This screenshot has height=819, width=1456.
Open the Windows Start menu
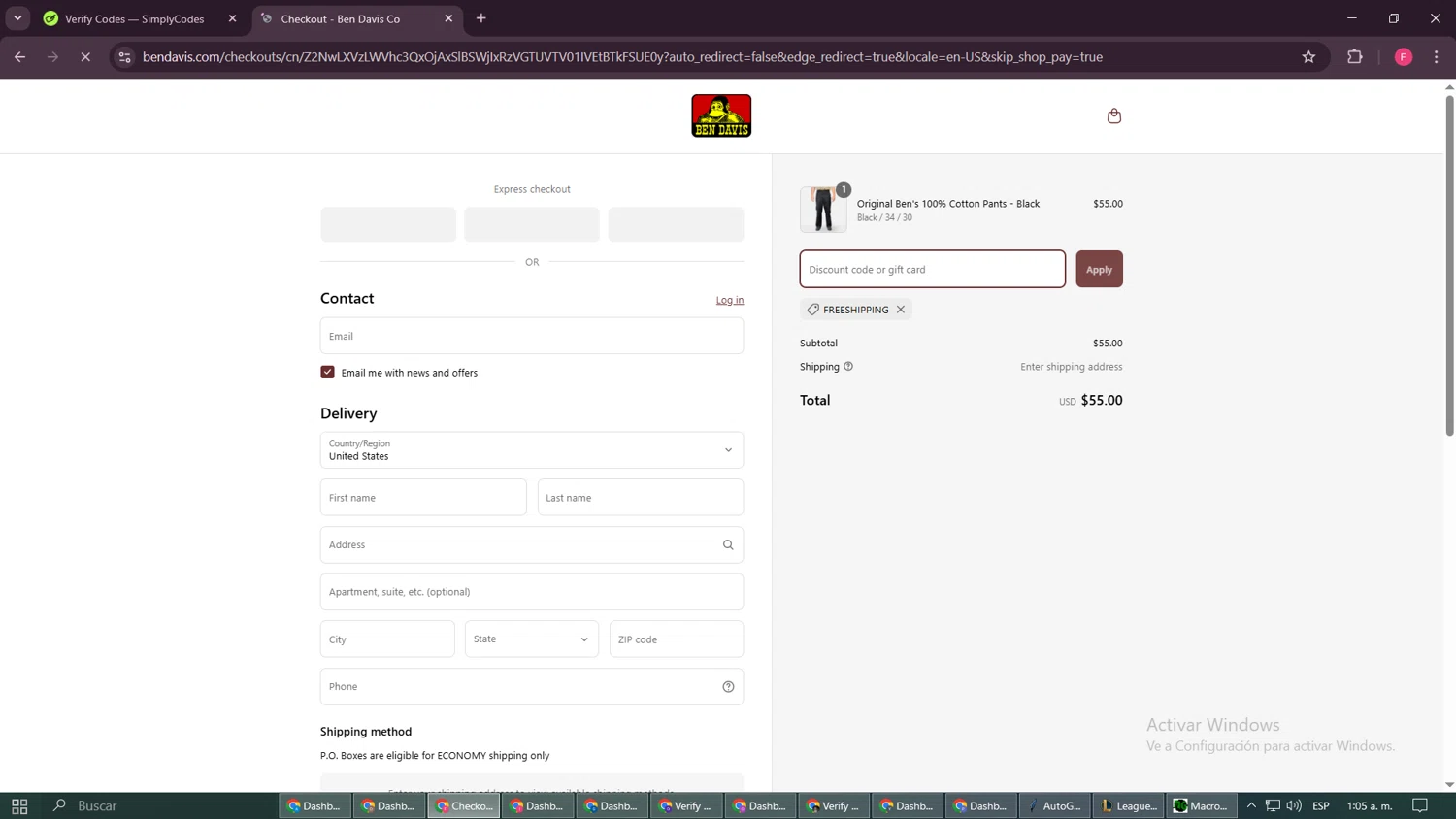(19, 805)
